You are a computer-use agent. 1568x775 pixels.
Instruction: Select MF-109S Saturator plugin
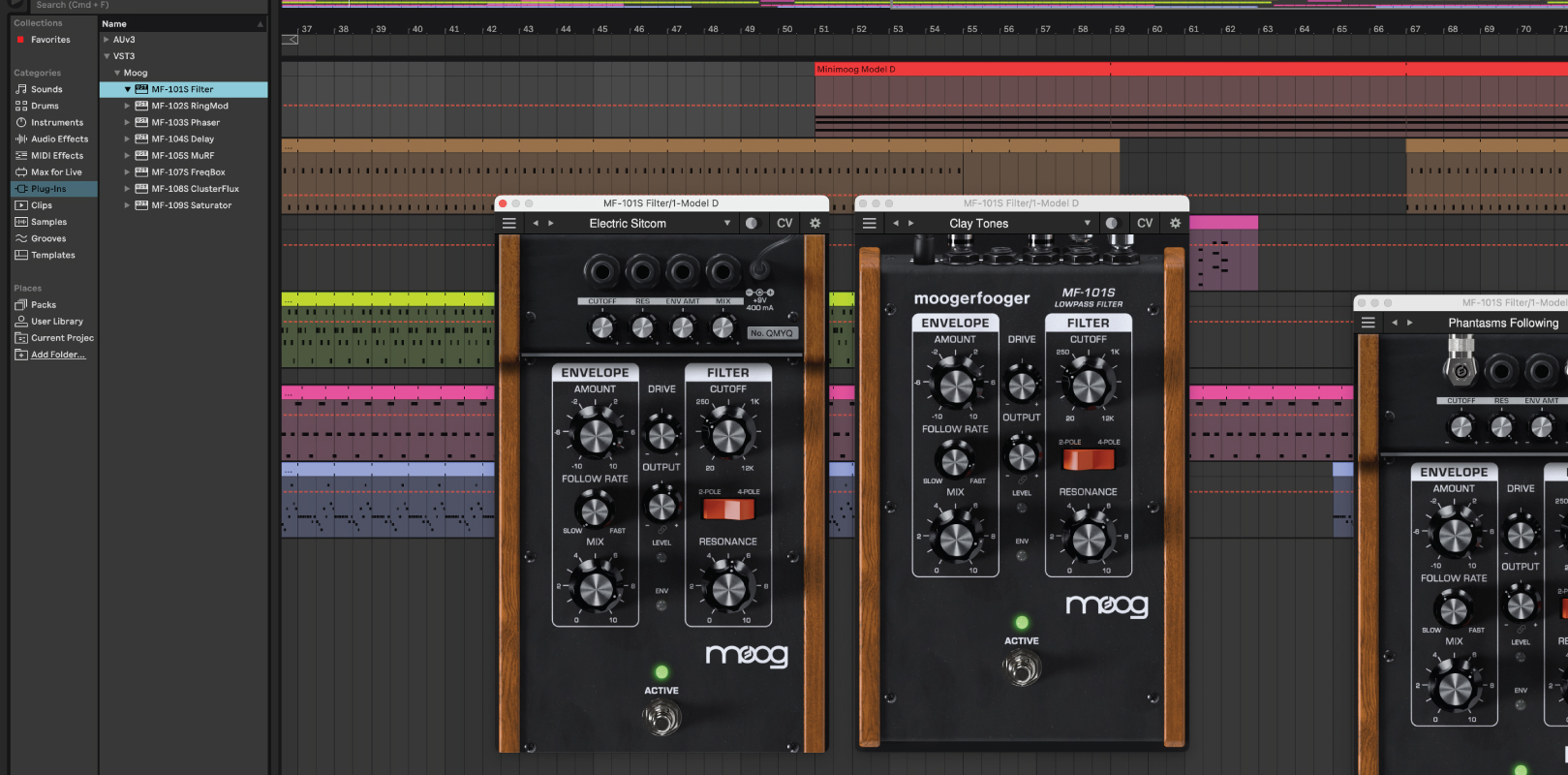(x=191, y=205)
